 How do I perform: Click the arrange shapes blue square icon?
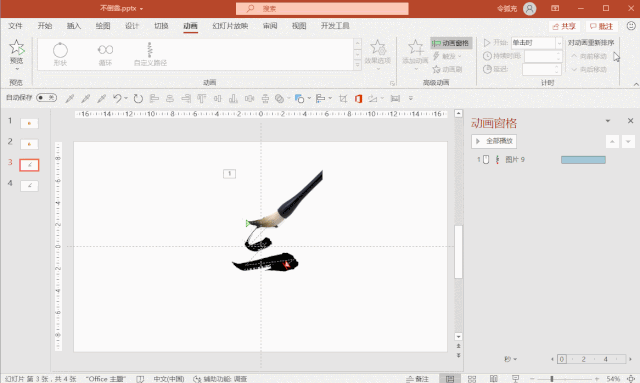click(x=300, y=98)
